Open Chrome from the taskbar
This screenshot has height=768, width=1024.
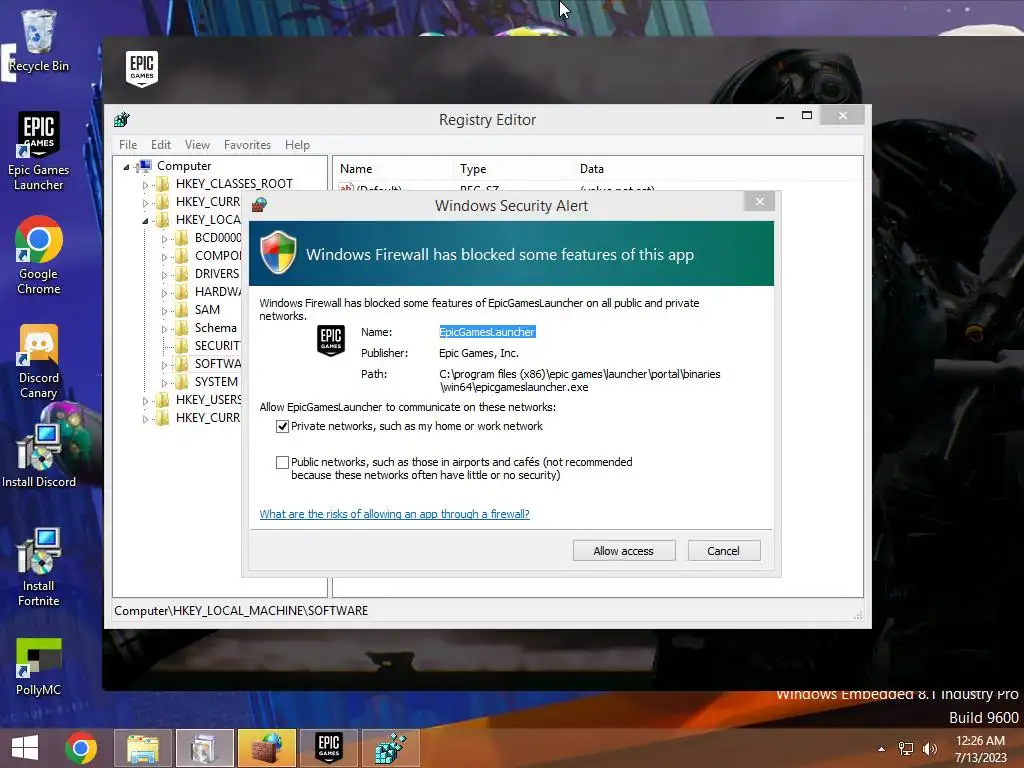click(x=81, y=748)
